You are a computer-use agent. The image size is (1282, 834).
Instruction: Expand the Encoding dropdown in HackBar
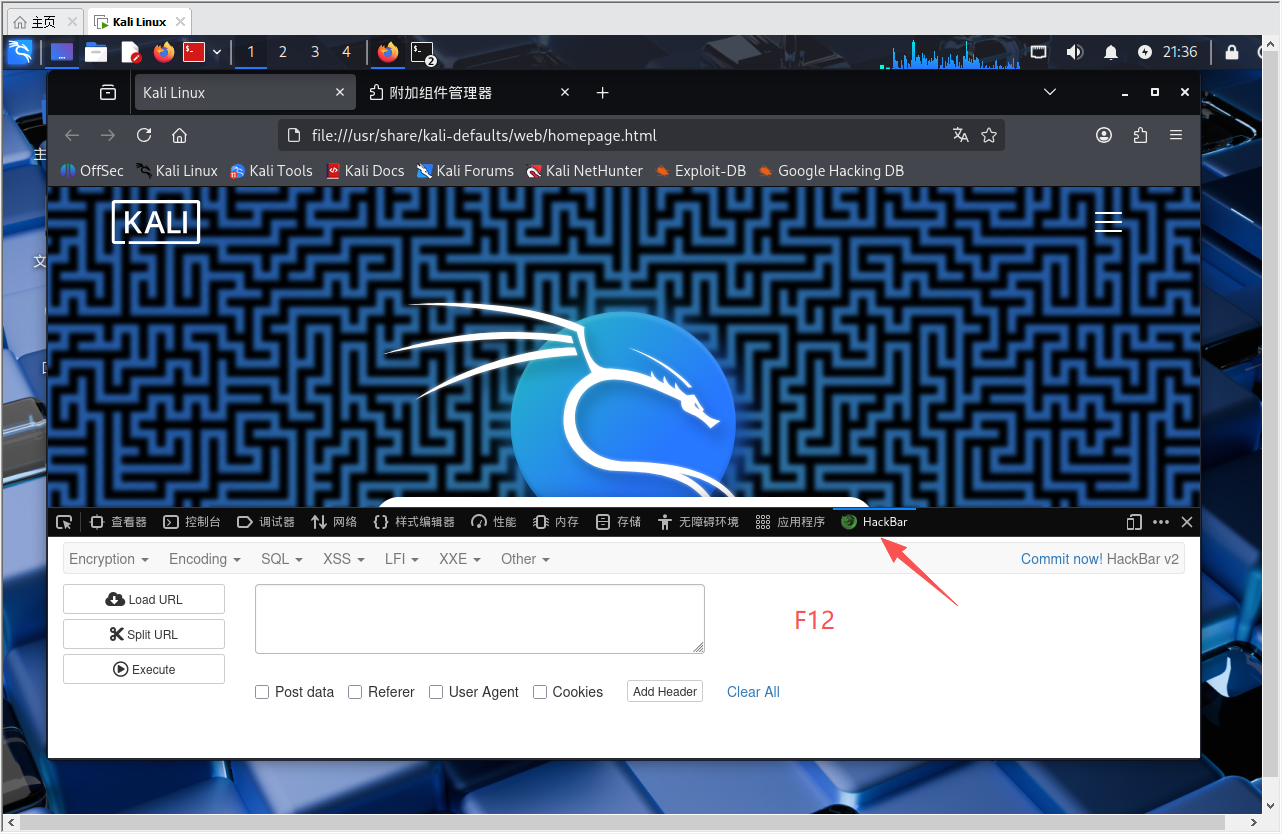point(205,559)
